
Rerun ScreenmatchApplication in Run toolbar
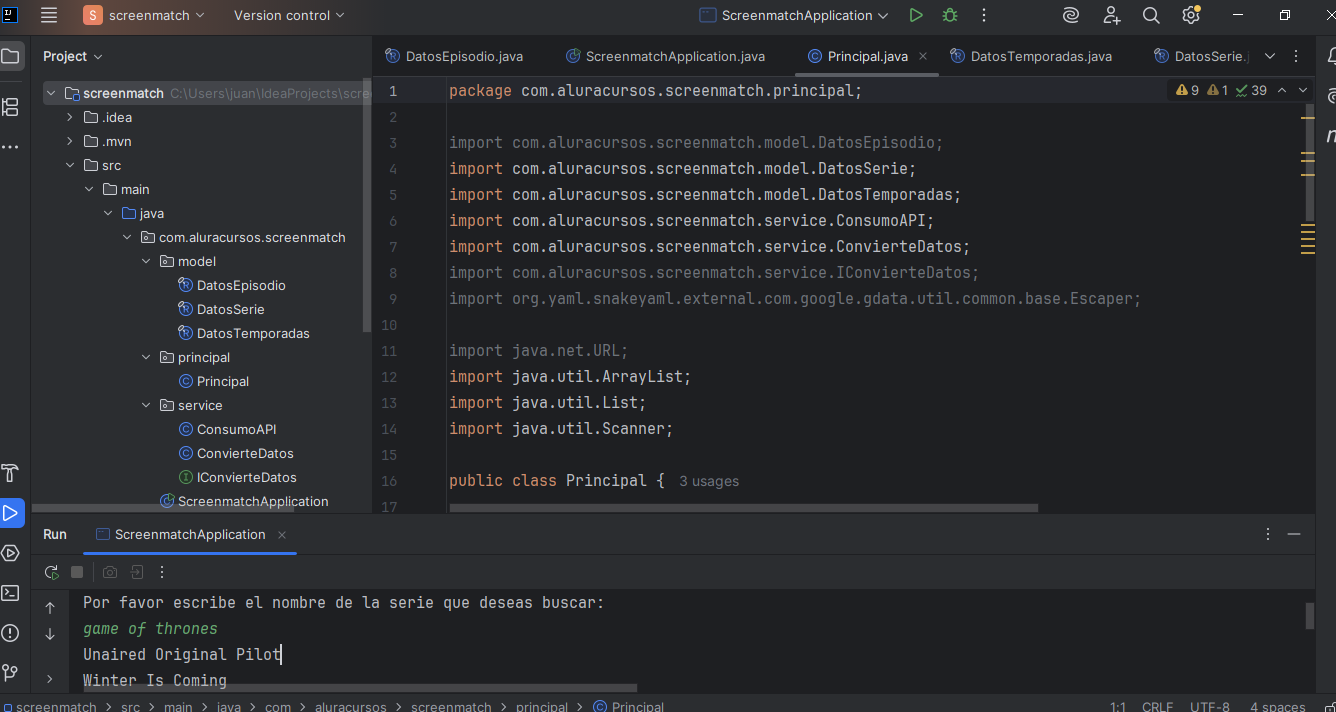(51, 572)
